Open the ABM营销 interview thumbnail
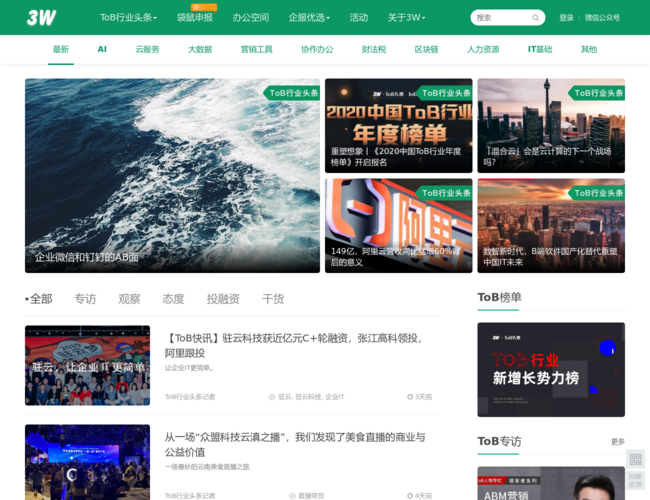This screenshot has width=650, height=500. tap(551, 483)
